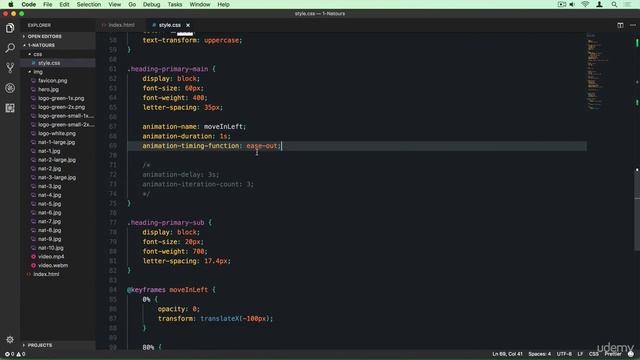640x360 pixels.
Task: Open the Edit menu
Action: [64, 4]
